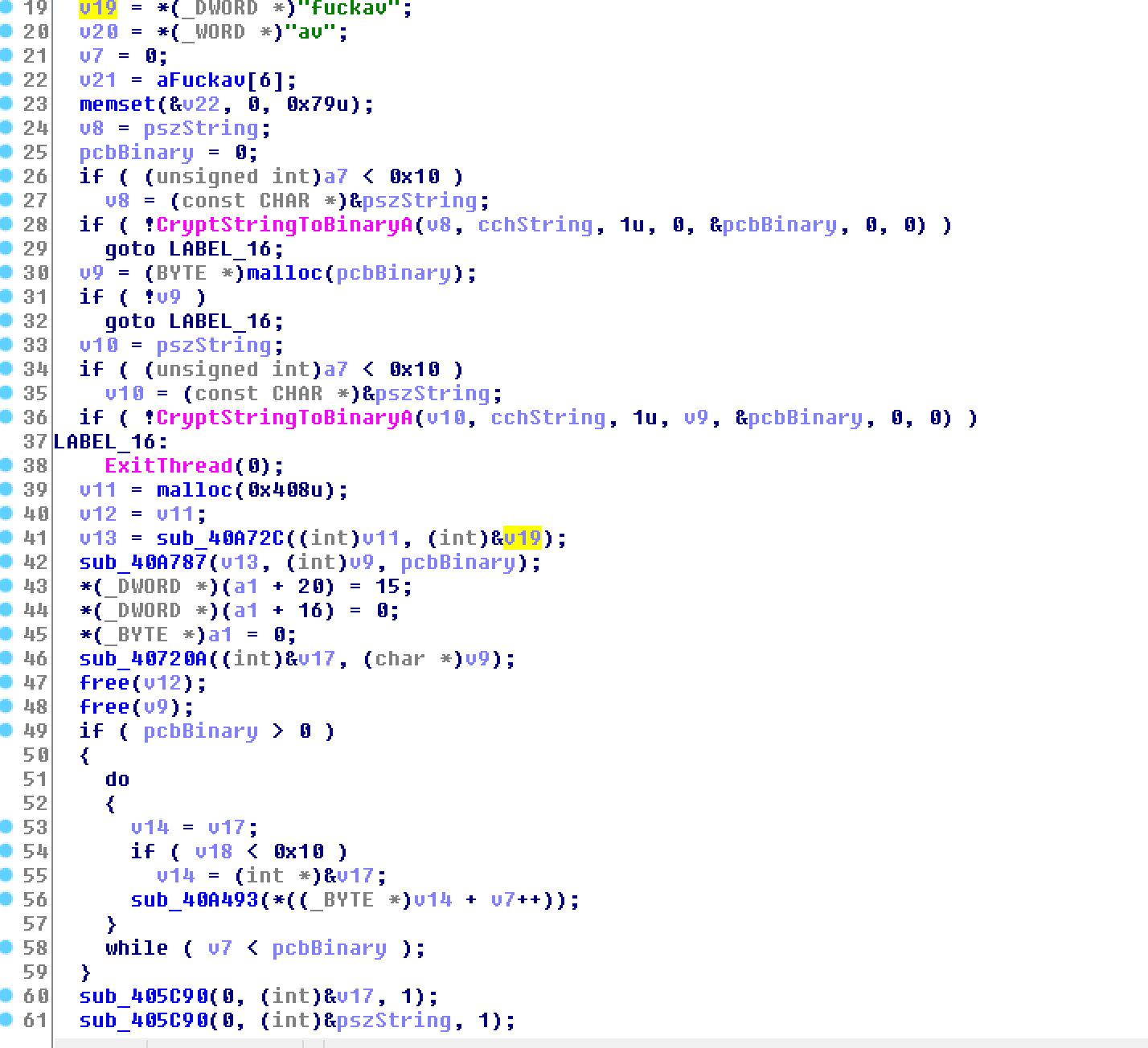This screenshot has height=1048, width=1148.
Task: Select cchString on line 28
Action: (x=535, y=225)
